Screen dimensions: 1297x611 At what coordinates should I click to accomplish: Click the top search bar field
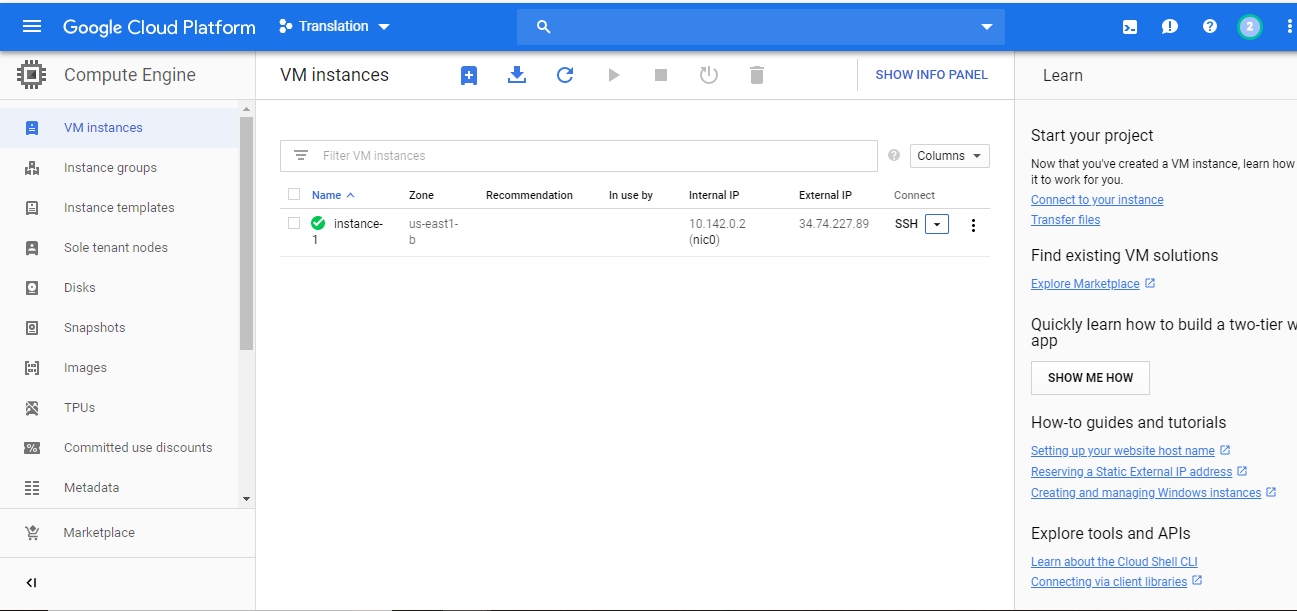(x=761, y=27)
